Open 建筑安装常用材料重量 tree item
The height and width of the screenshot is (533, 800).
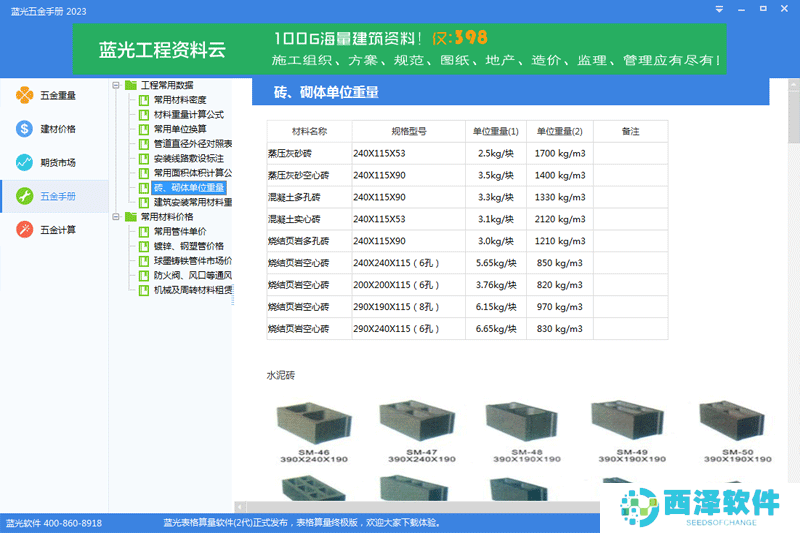click(x=193, y=202)
